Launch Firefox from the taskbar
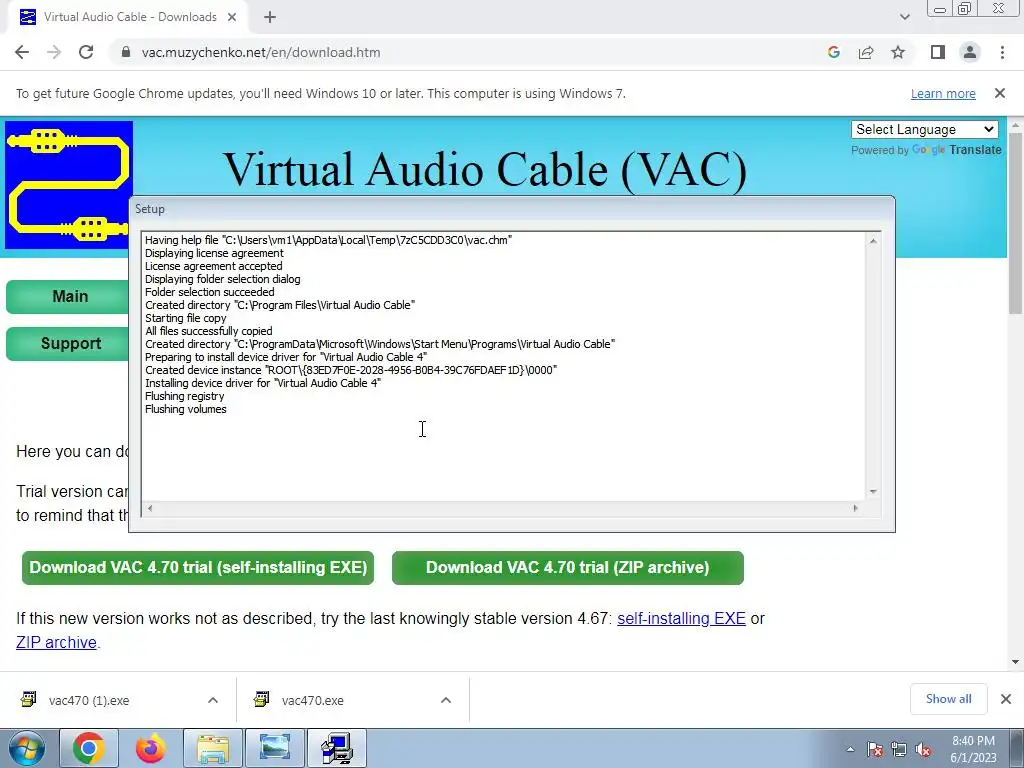 click(x=151, y=748)
